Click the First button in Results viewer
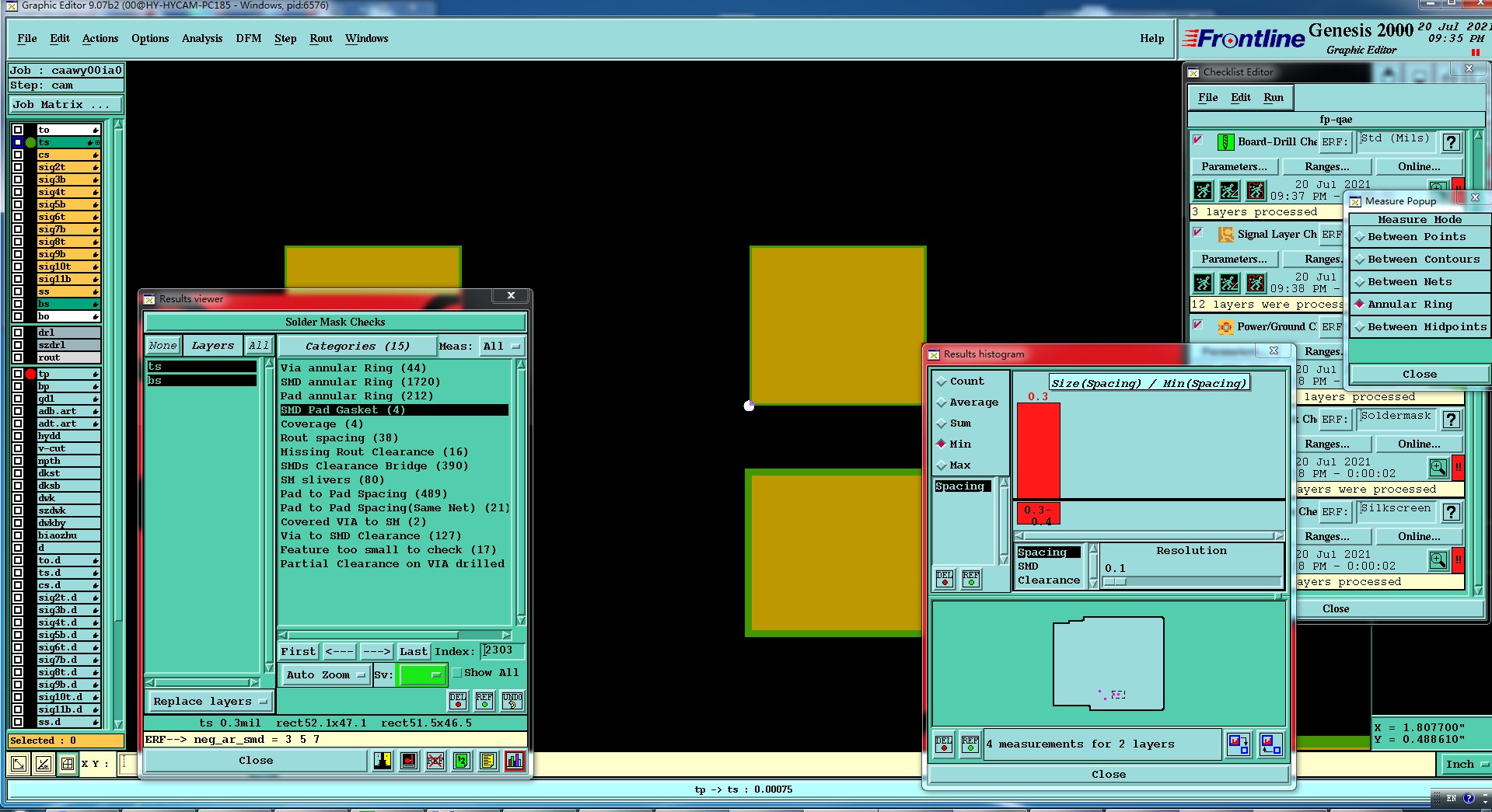The width and height of the screenshot is (1492, 812). [x=299, y=652]
